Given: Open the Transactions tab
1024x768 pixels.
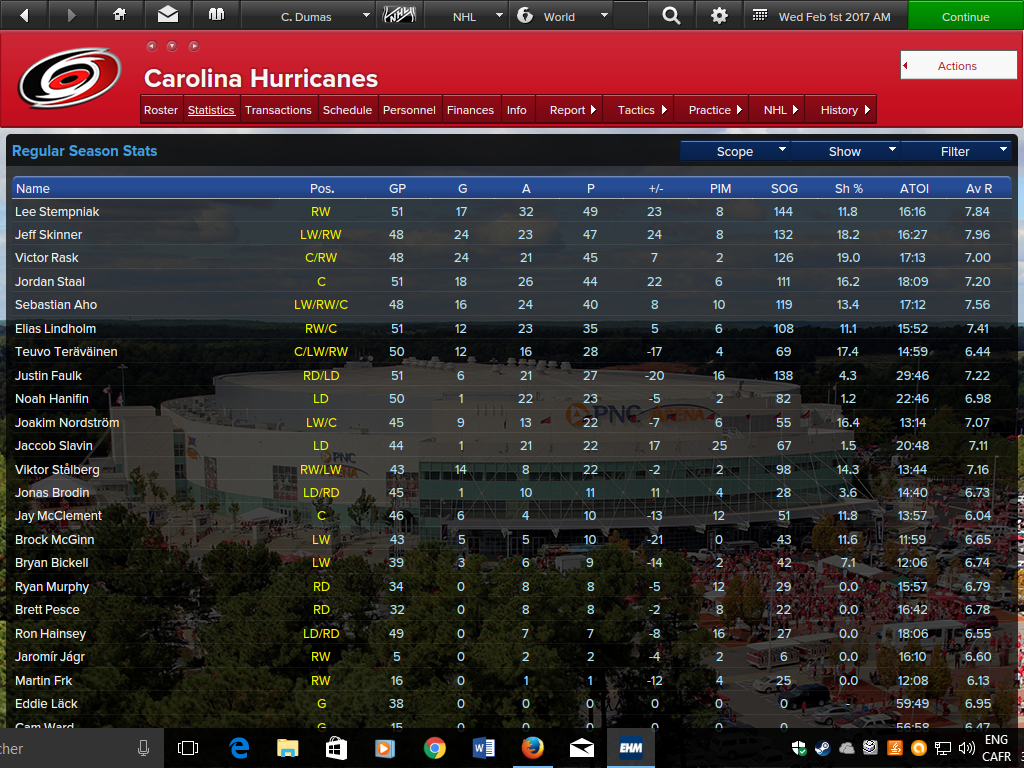Looking at the screenshot, I should tap(278, 110).
